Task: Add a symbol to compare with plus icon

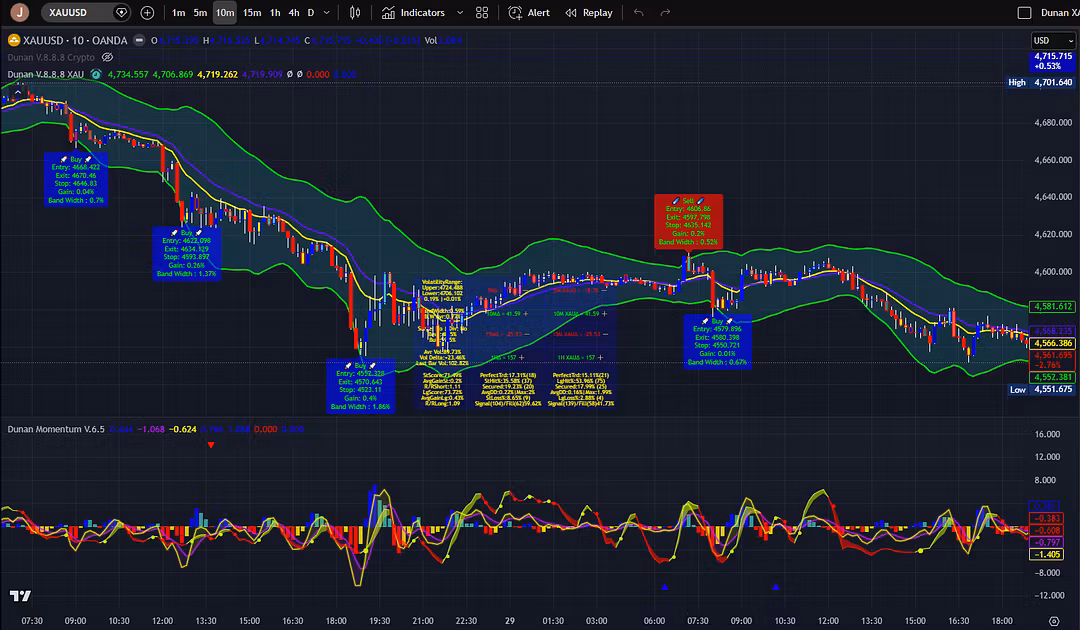Action: (x=147, y=12)
